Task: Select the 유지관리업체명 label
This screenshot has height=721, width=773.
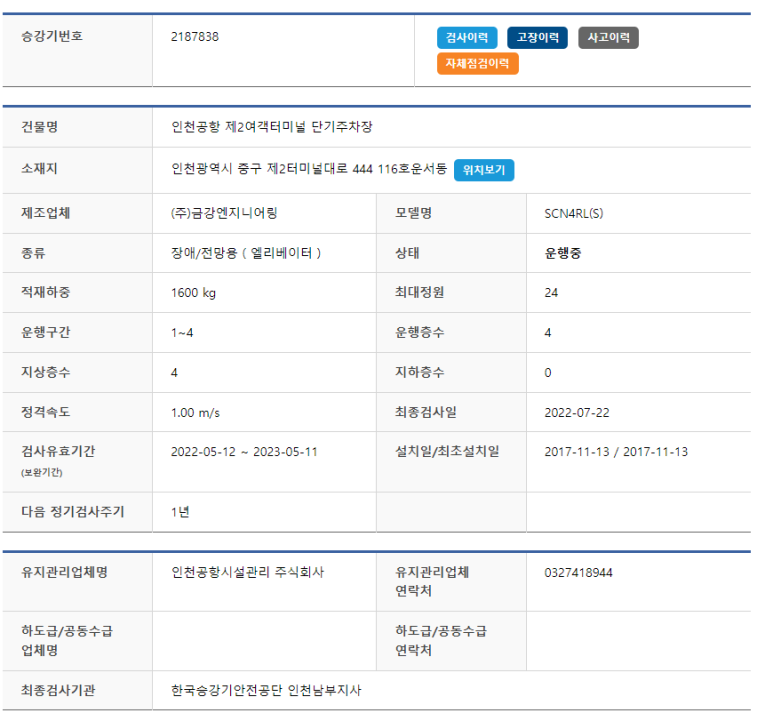Action: (64, 573)
